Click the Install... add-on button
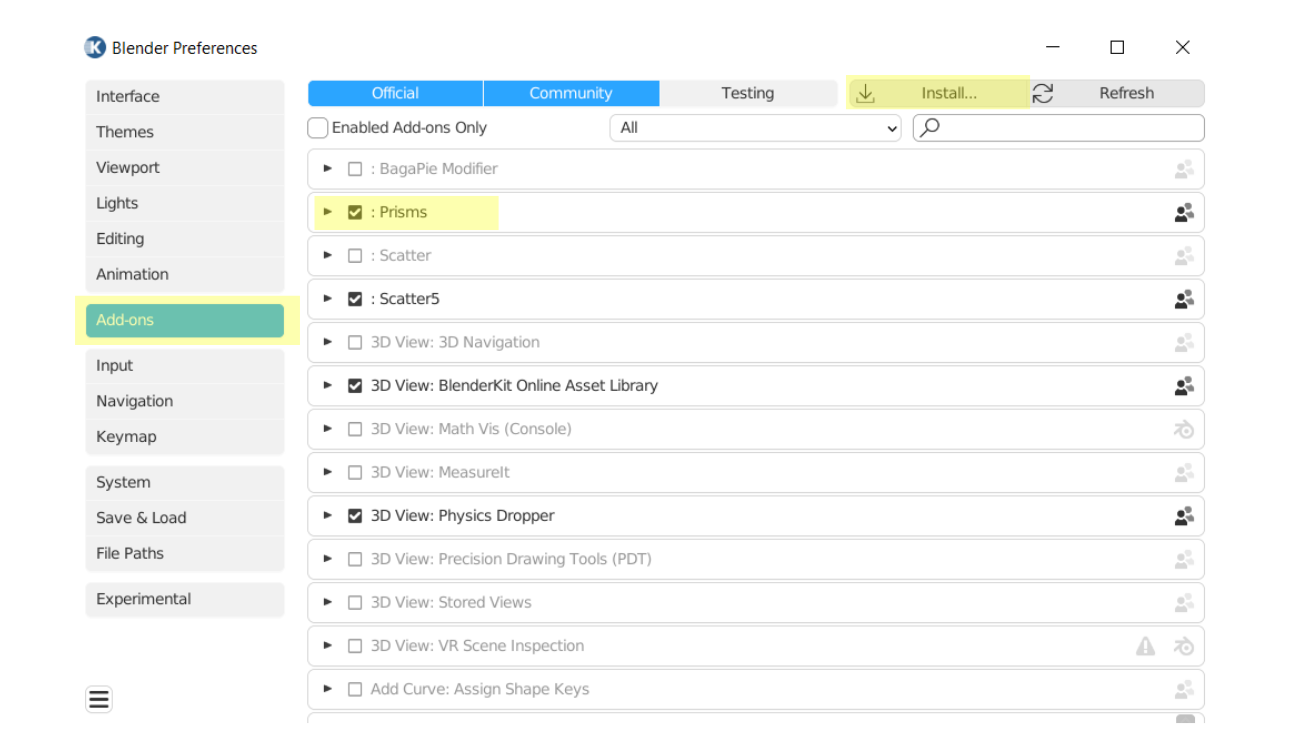Image resolution: width=1290 pixels, height=750 pixels. (x=938, y=93)
